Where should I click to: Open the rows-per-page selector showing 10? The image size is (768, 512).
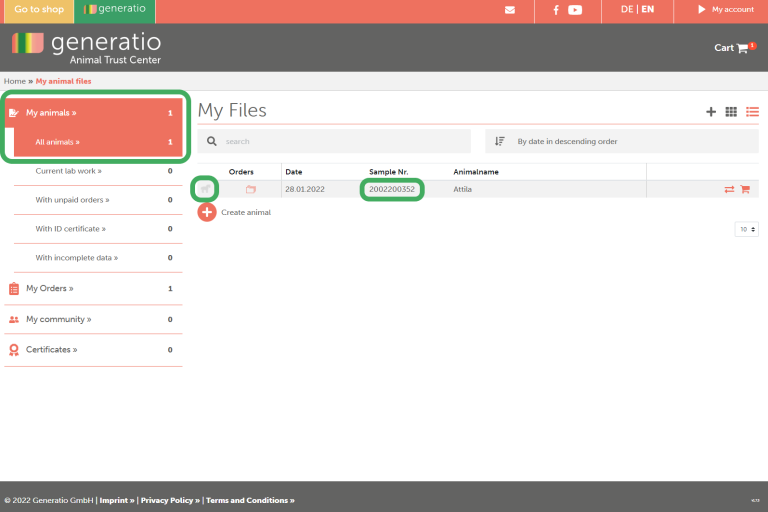[746, 229]
